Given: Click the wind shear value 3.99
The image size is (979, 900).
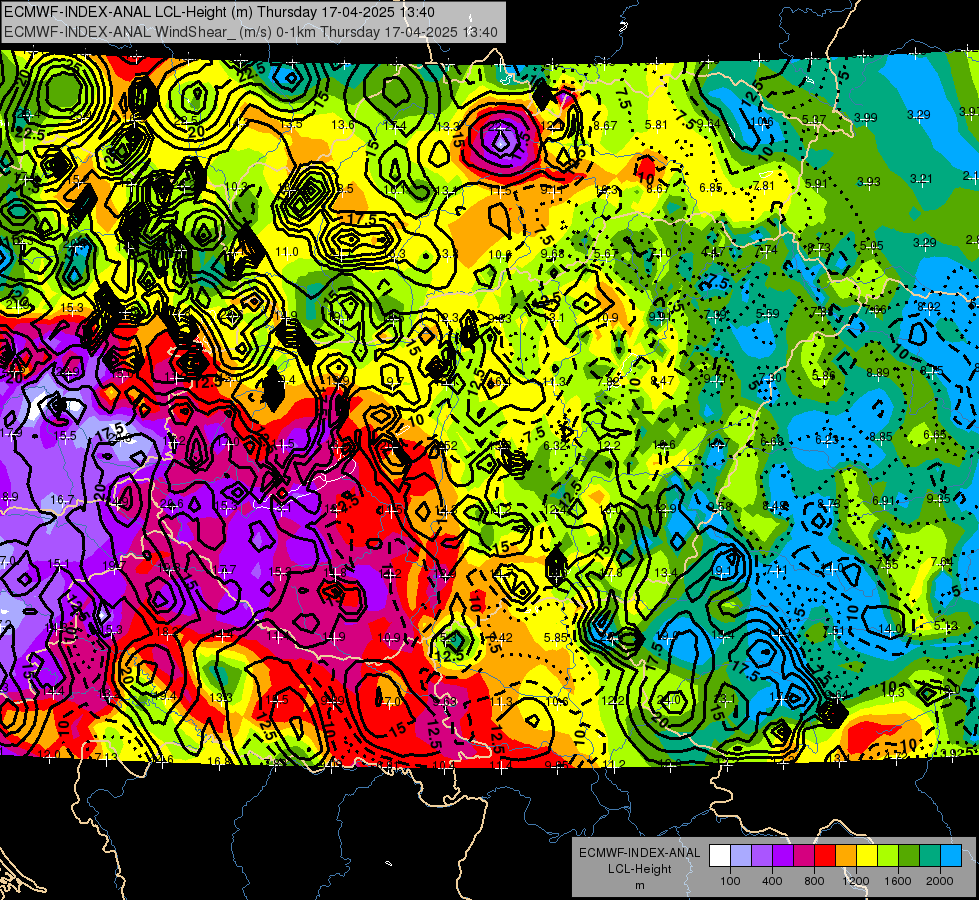Looking at the screenshot, I should coord(866,117).
